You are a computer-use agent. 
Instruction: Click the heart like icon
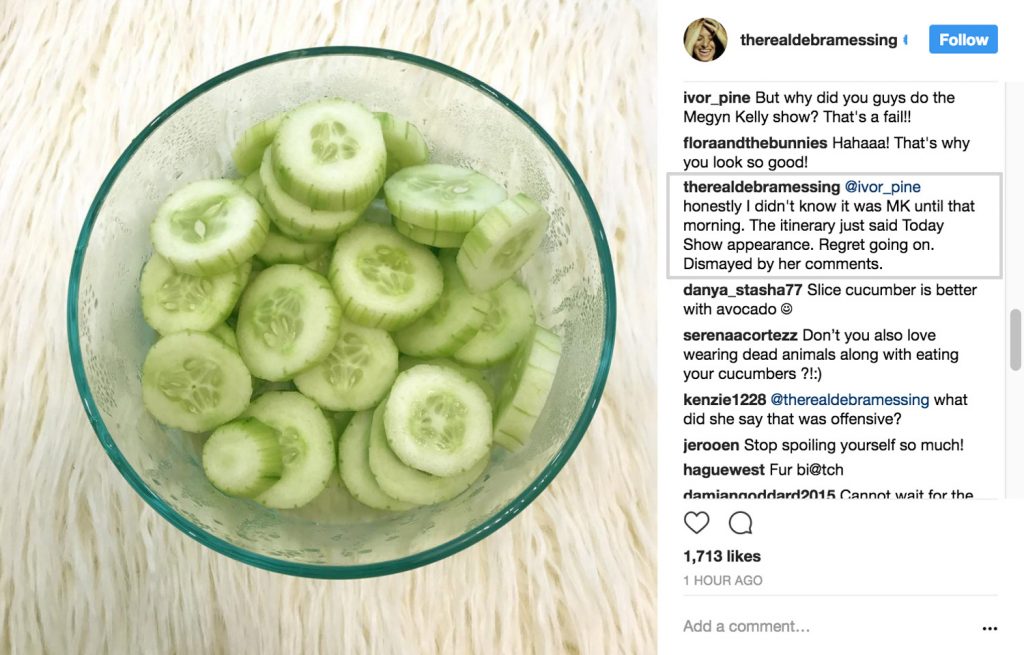(696, 523)
